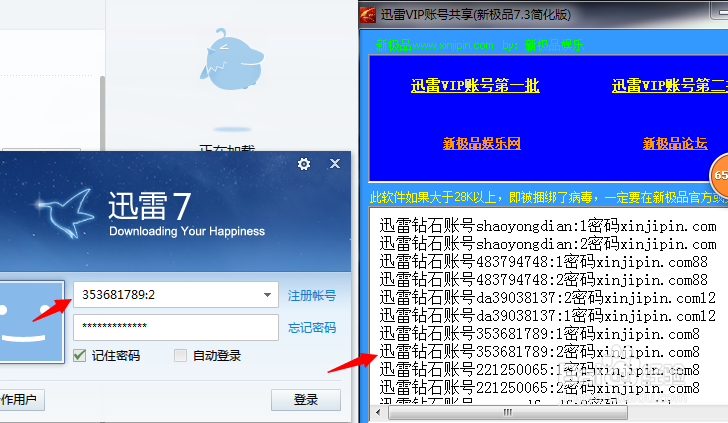Image resolution: width=728 pixels, height=423 pixels.
Task: Open the 注册帐号 link
Action: (x=312, y=296)
